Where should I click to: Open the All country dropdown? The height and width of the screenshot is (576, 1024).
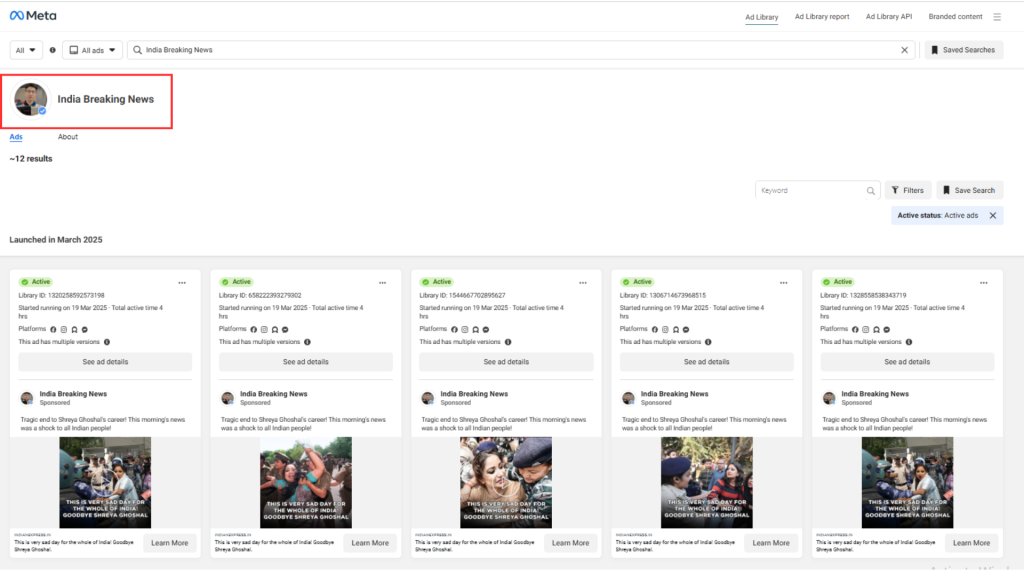pyautogui.click(x=26, y=50)
